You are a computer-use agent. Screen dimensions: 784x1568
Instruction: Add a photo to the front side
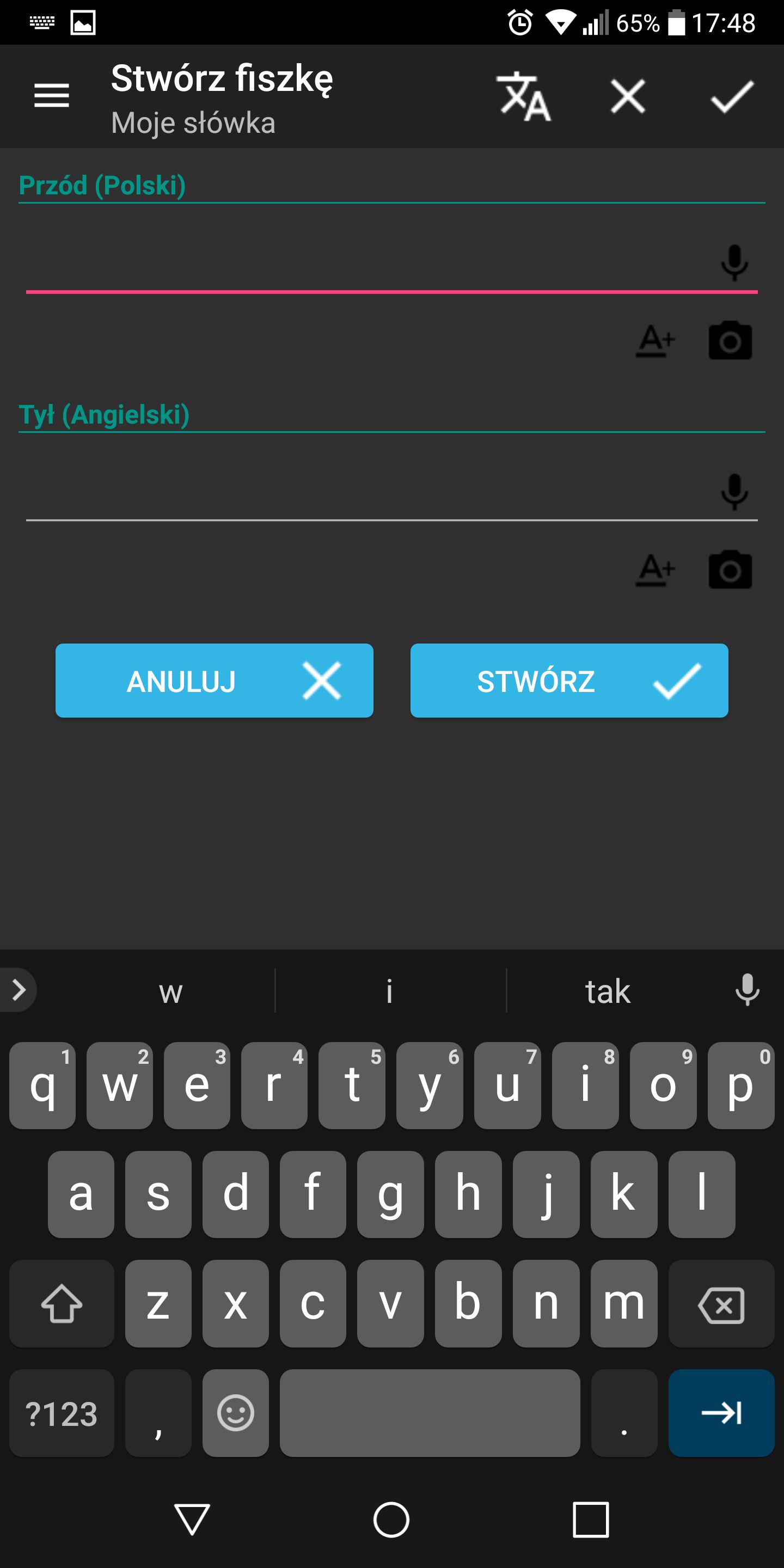pos(730,341)
